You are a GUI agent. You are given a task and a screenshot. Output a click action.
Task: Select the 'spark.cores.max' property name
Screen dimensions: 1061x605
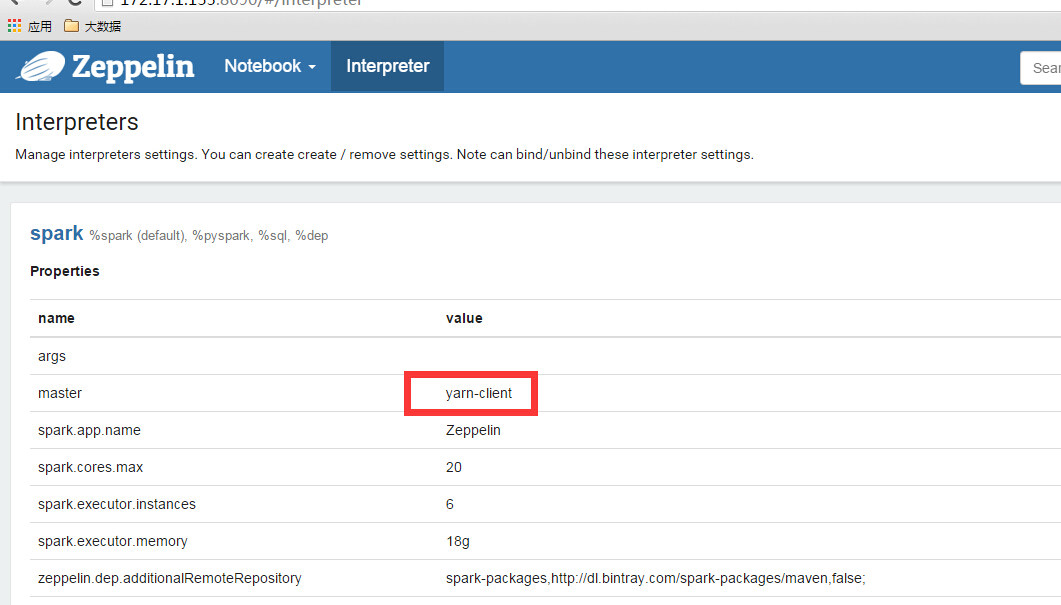coord(91,468)
